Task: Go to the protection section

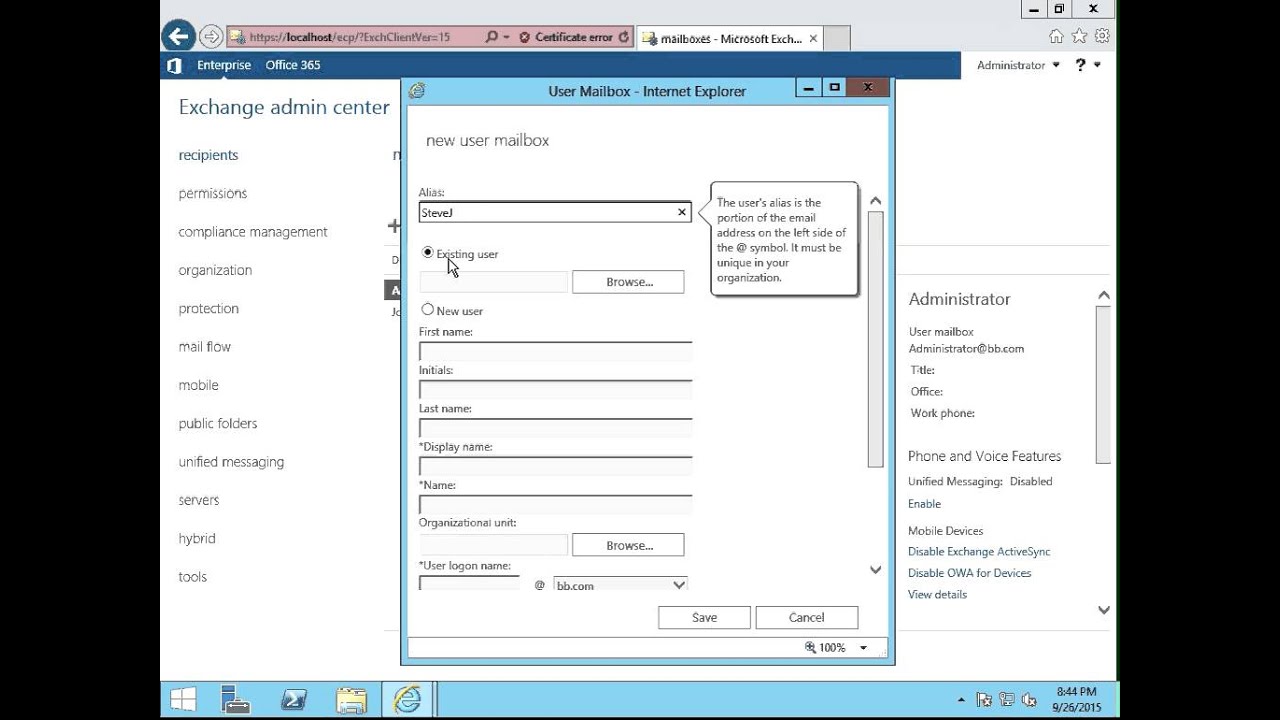Action: tap(209, 309)
